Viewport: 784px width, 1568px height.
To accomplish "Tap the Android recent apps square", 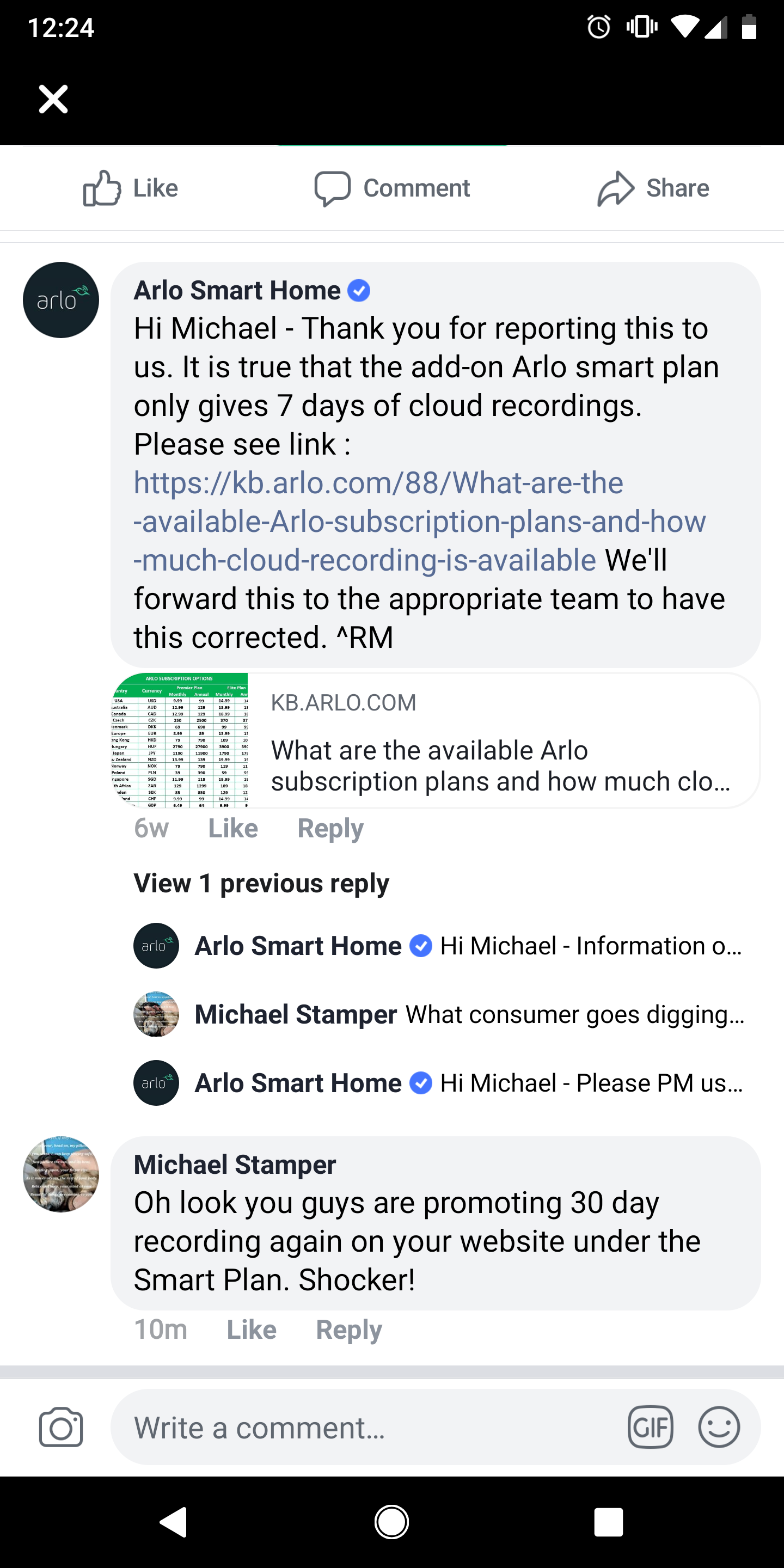I will pos(609,1522).
